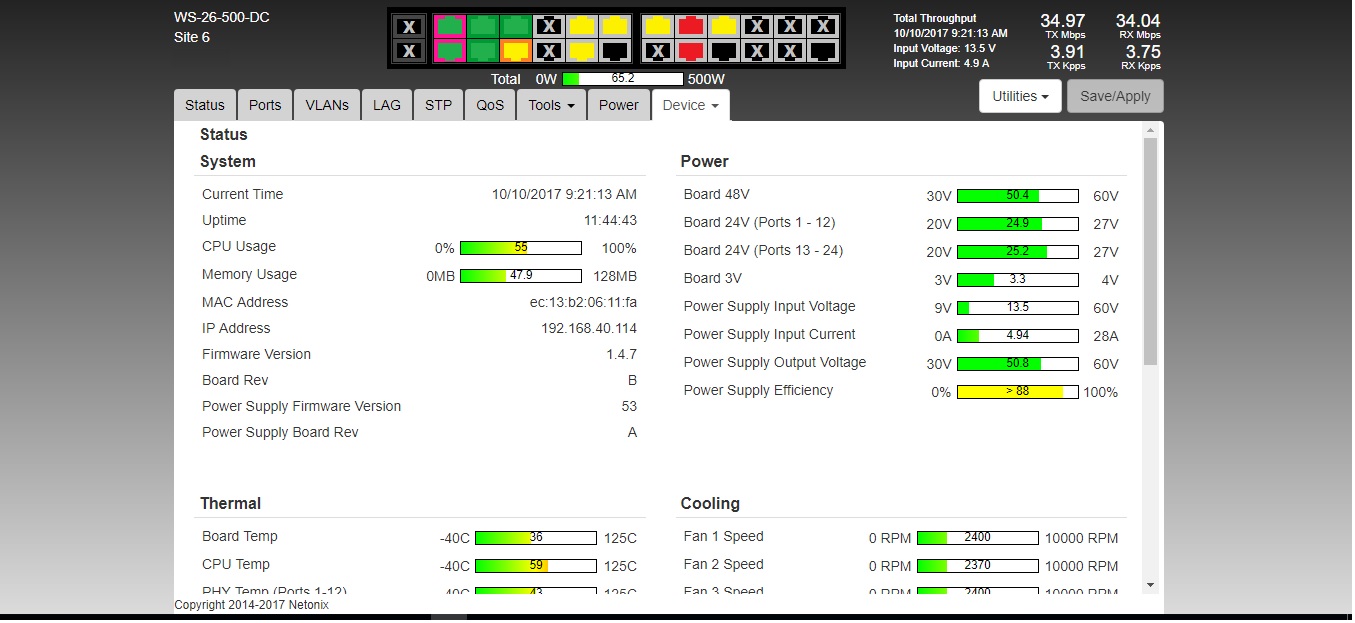The height and width of the screenshot is (623, 1355).
Task: Click the bottom-row pink-bordered green port icon
Action: tap(450, 50)
